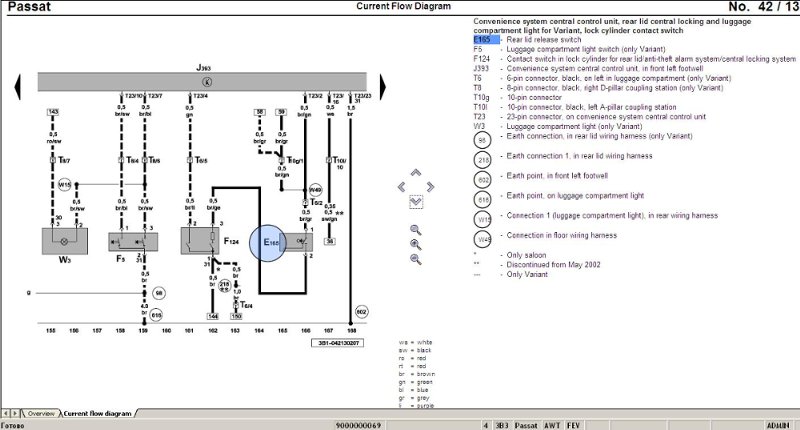The height and width of the screenshot is (430, 800).
Task: Click reference box 146 in diagram
Action: coord(213,316)
